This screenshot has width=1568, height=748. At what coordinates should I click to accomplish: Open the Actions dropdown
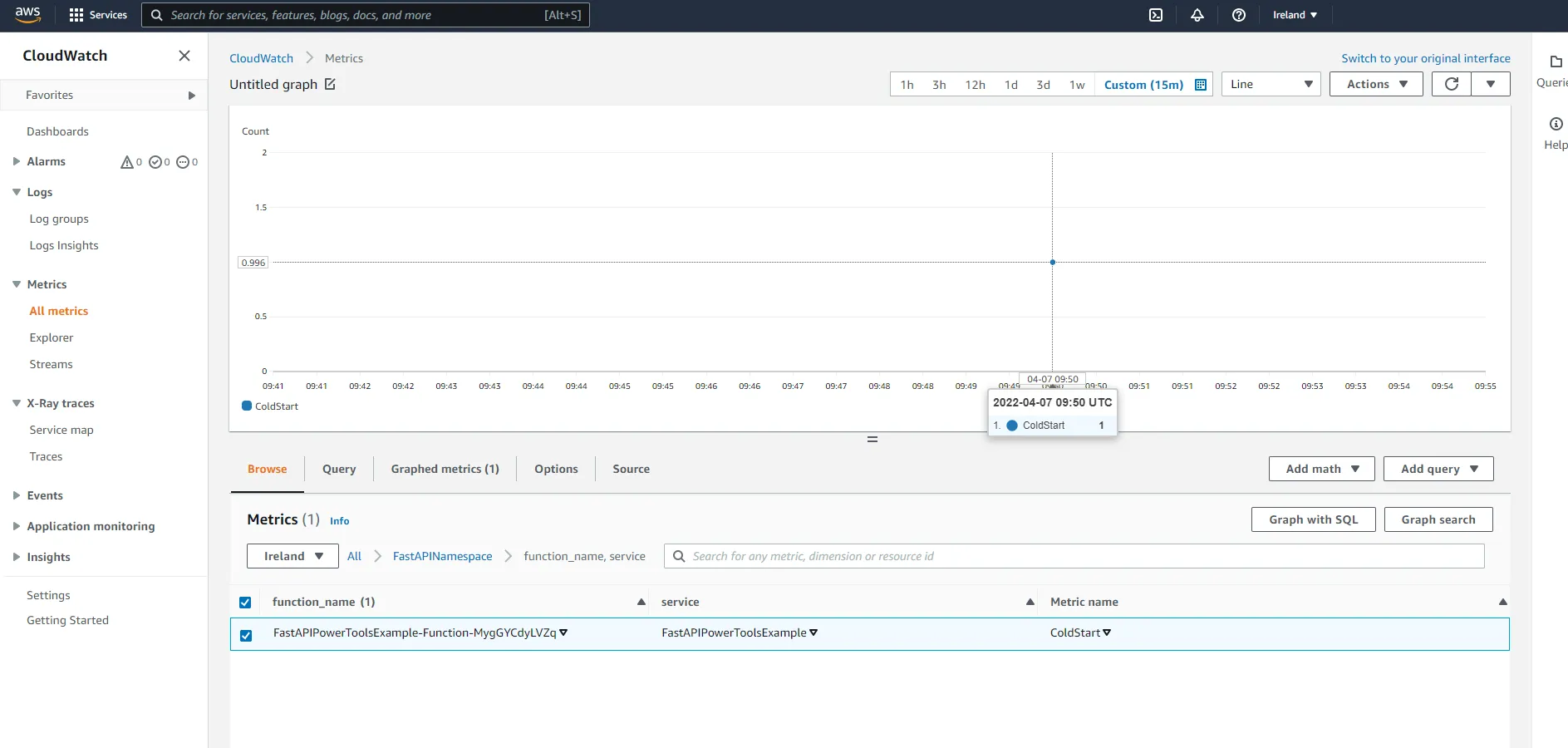(x=1374, y=84)
